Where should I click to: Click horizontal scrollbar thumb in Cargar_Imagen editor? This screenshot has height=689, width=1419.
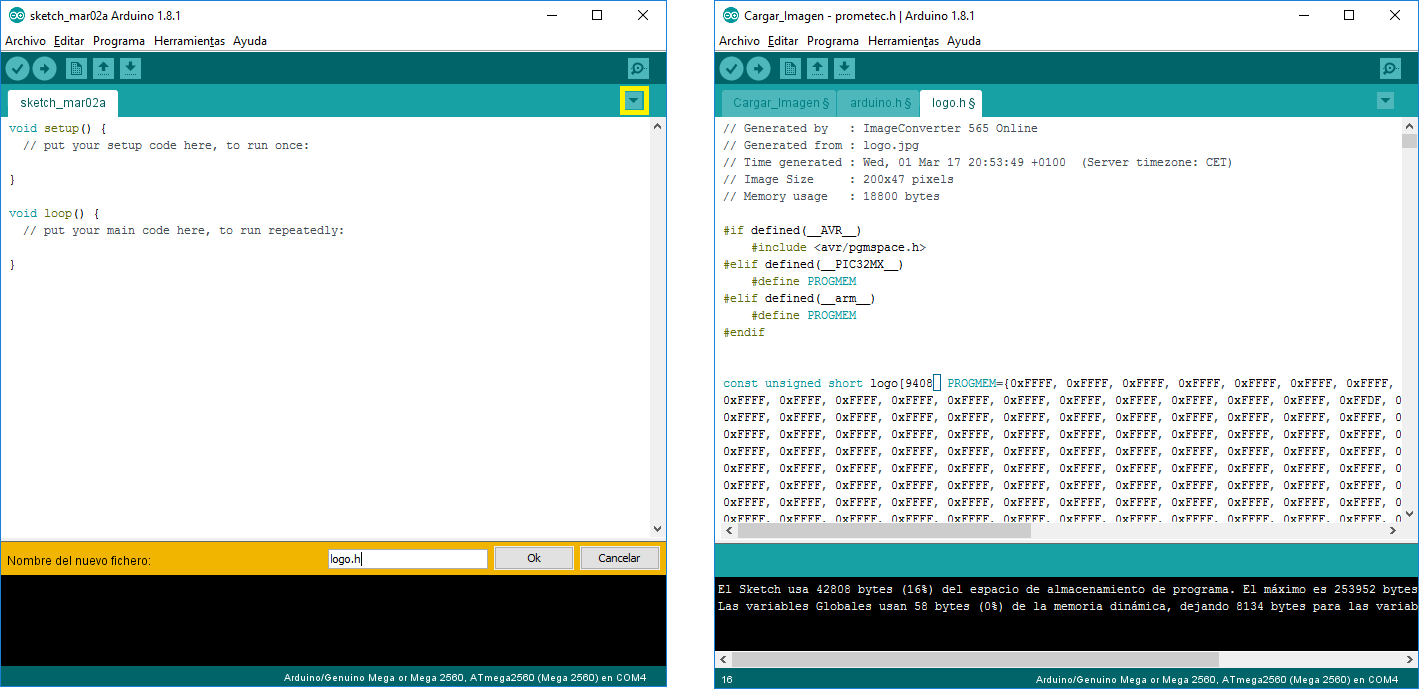[x=883, y=531]
